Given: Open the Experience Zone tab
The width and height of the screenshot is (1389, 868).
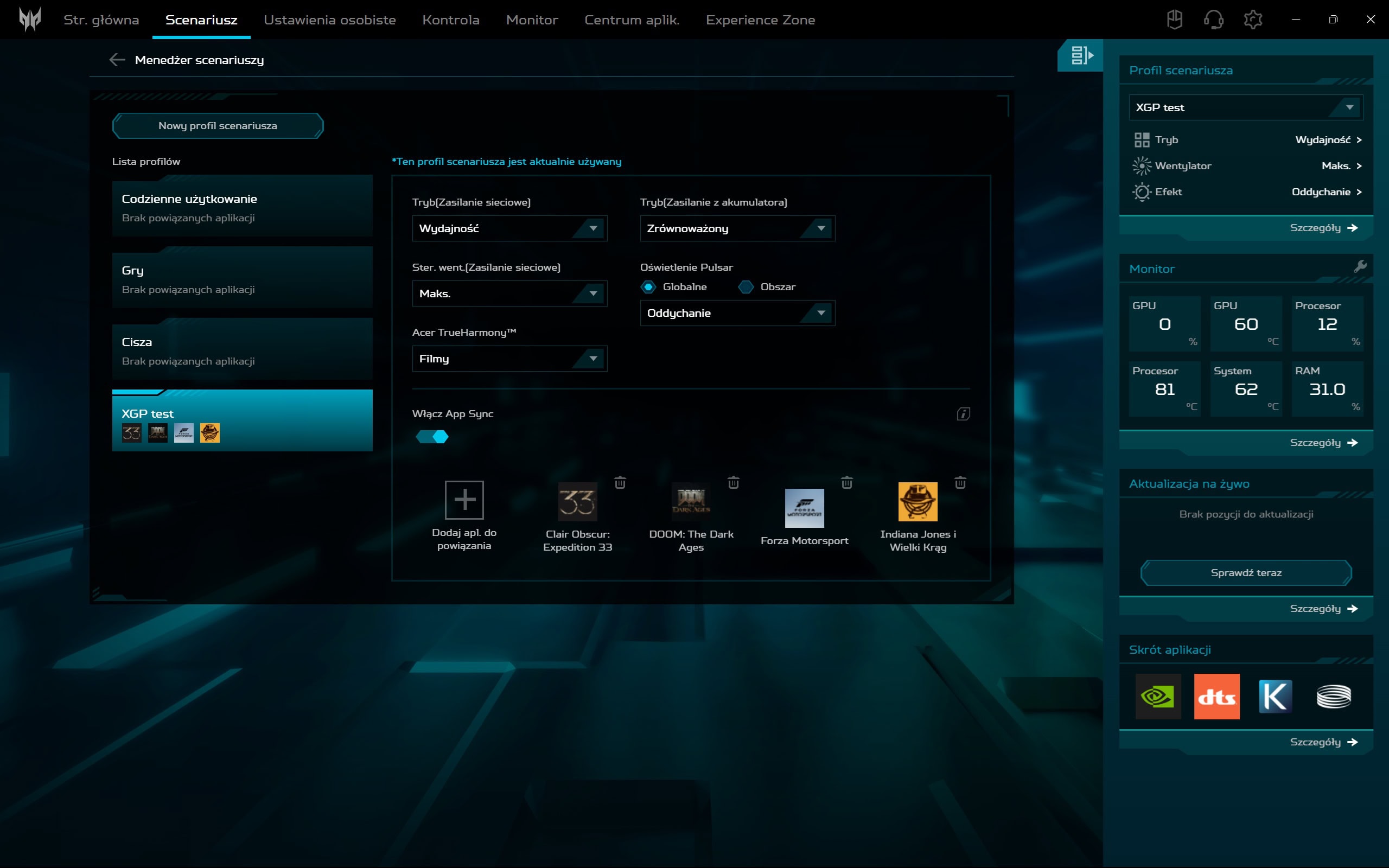Looking at the screenshot, I should (760, 20).
